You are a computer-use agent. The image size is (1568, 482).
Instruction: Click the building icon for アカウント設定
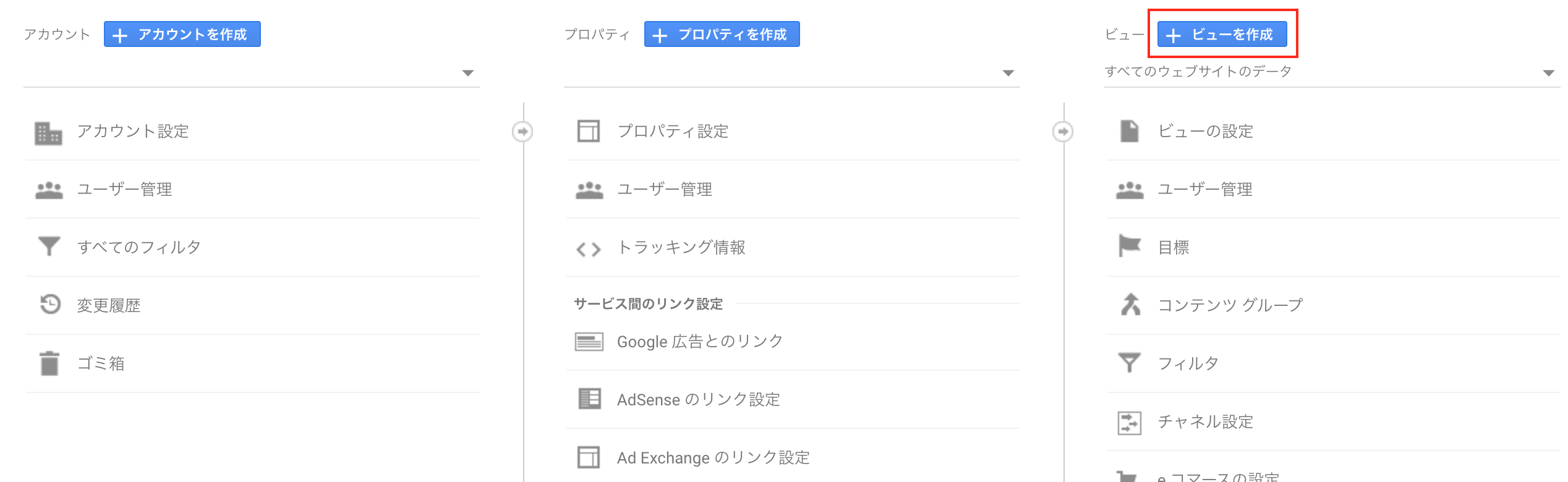tap(48, 132)
